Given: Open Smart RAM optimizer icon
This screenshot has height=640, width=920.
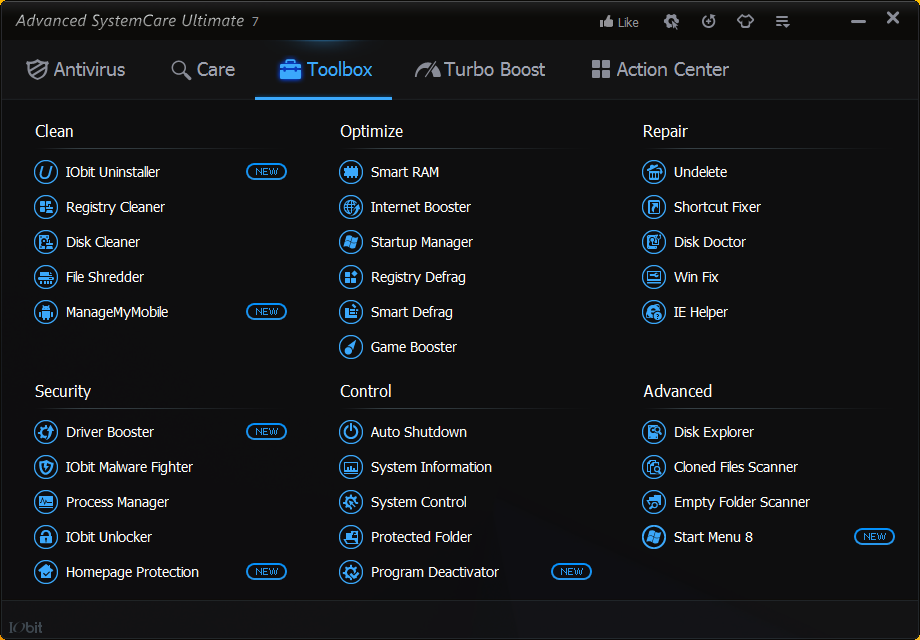Looking at the screenshot, I should [351, 172].
